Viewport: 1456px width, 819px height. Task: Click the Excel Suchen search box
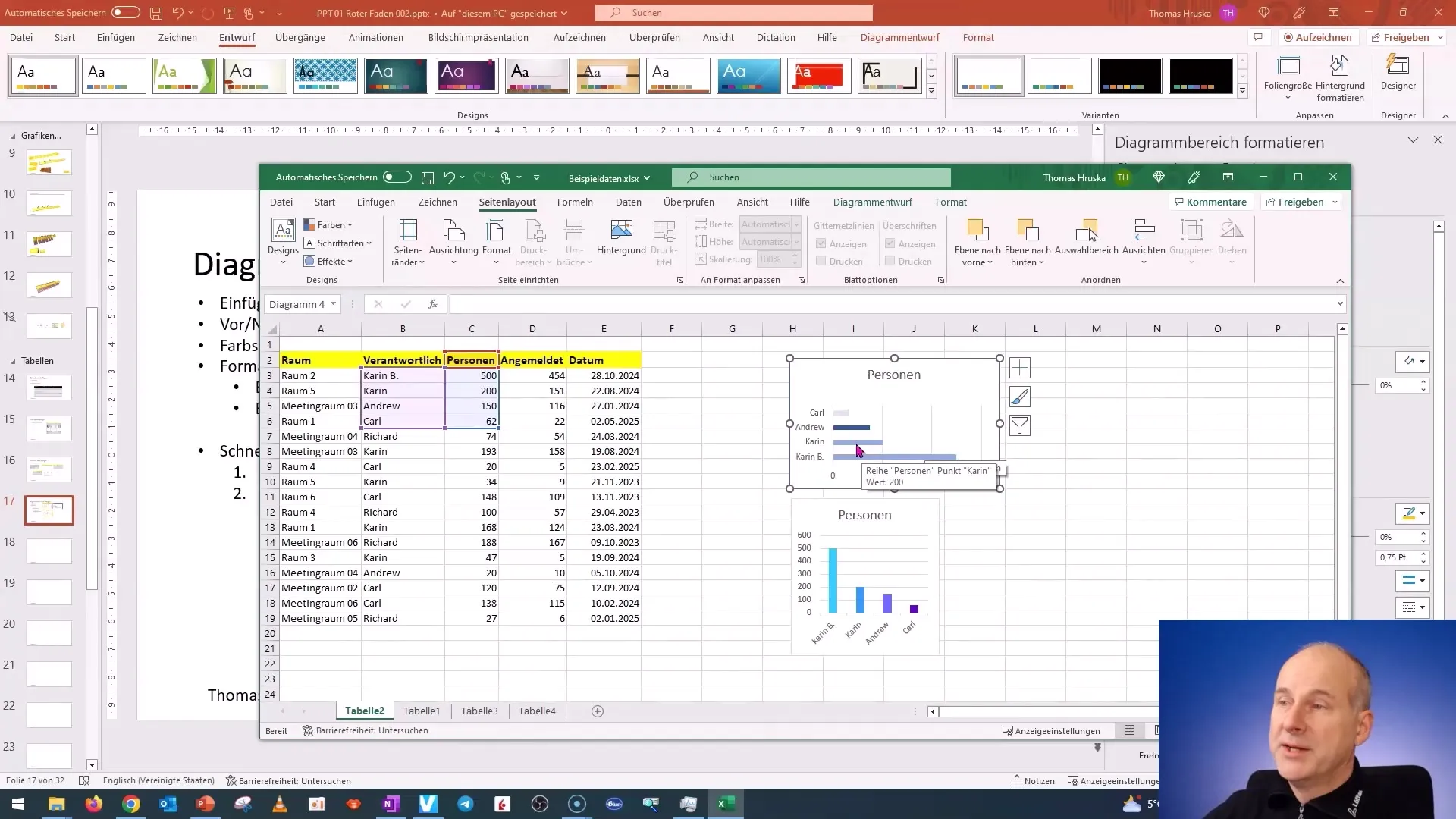click(811, 177)
